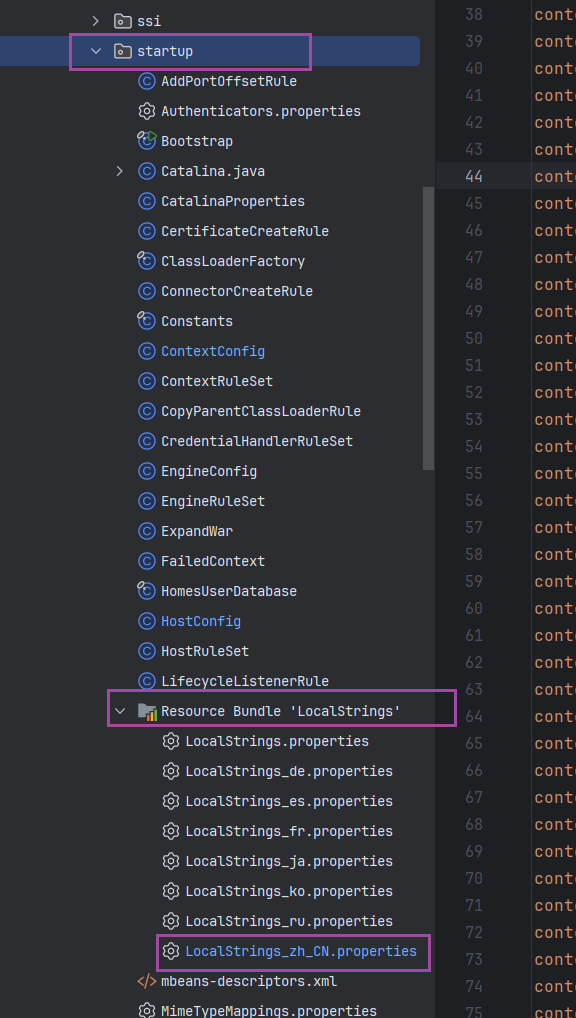576x1018 pixels.
Task: Open MimeTypeMappings.properties file
Action: [269, 1011]
